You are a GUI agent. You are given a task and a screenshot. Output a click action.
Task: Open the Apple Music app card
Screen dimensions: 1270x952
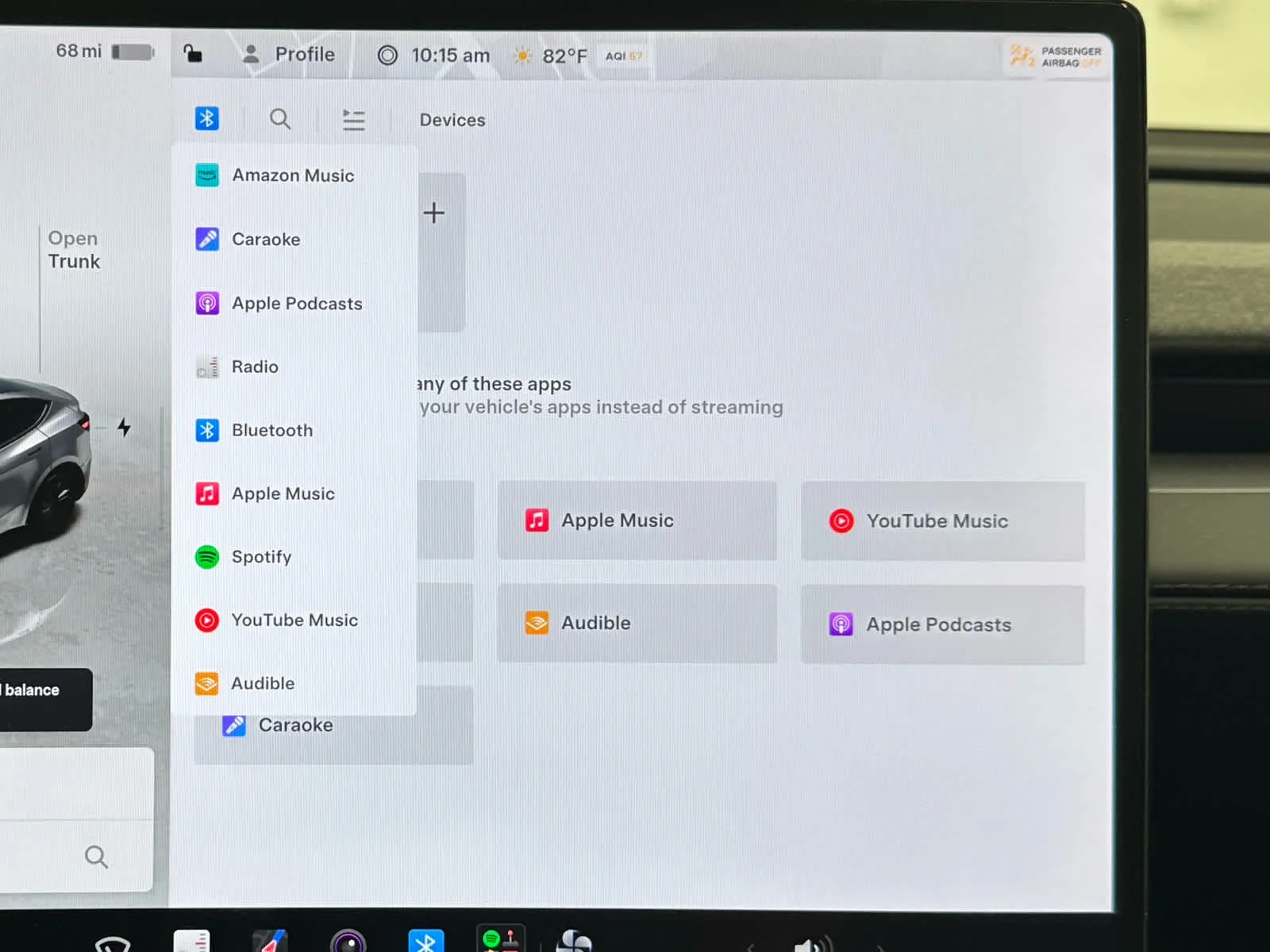click(637, 520)
